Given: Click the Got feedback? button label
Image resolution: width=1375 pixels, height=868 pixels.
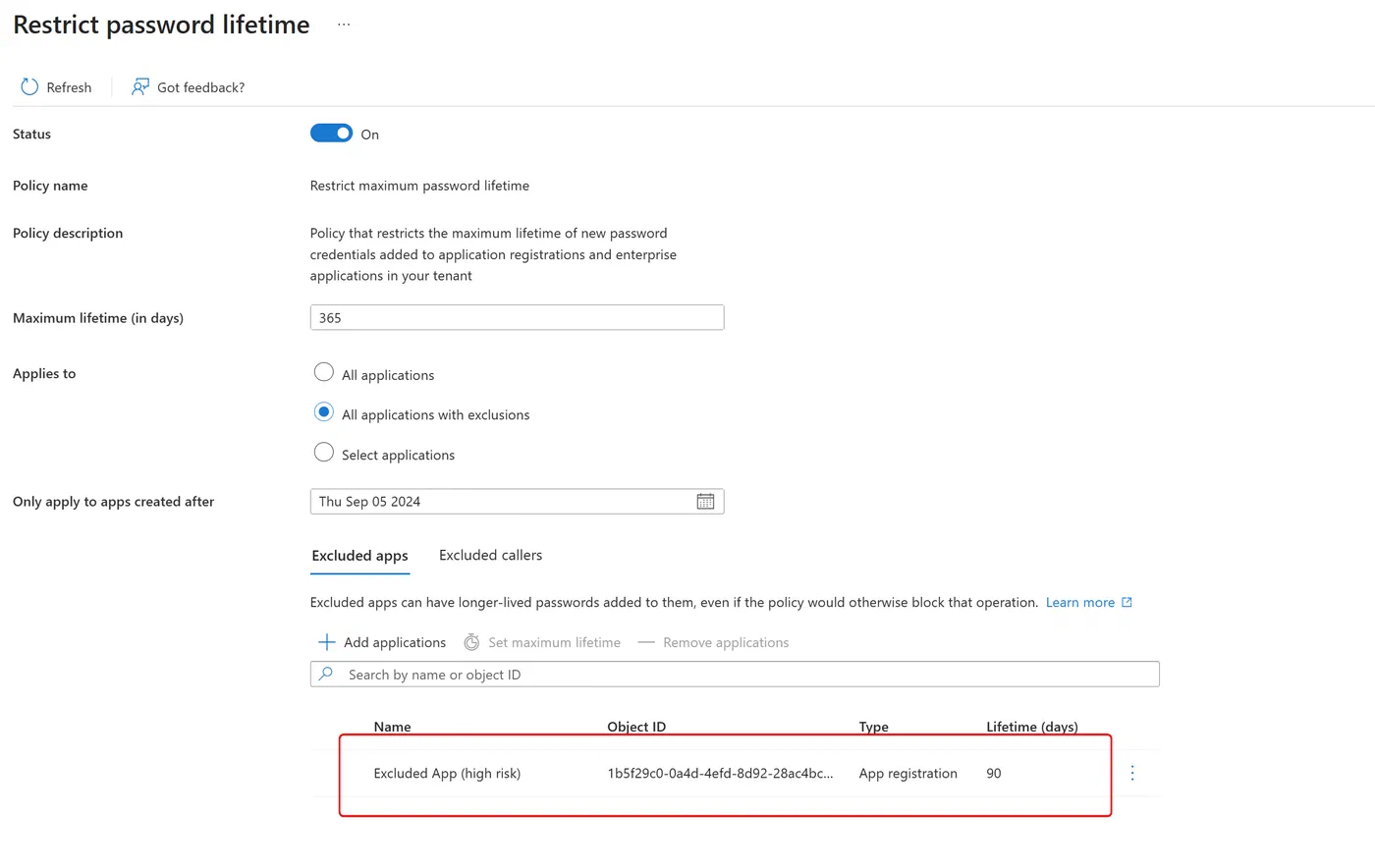Looking at the screenshot, I should pos(200,87).
